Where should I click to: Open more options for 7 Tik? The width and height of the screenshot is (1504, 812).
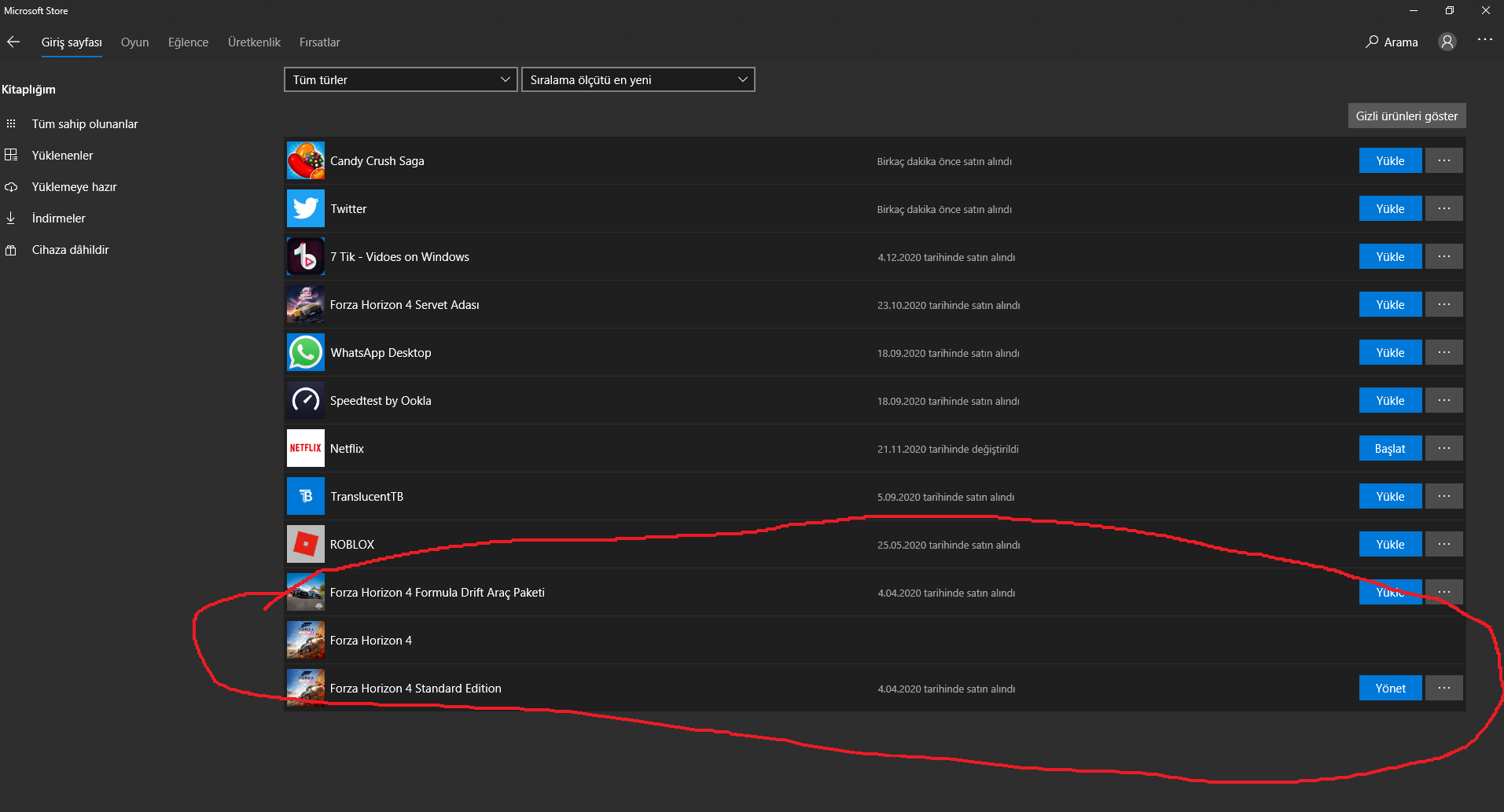pyautogui.click(x=1444, y=257)
